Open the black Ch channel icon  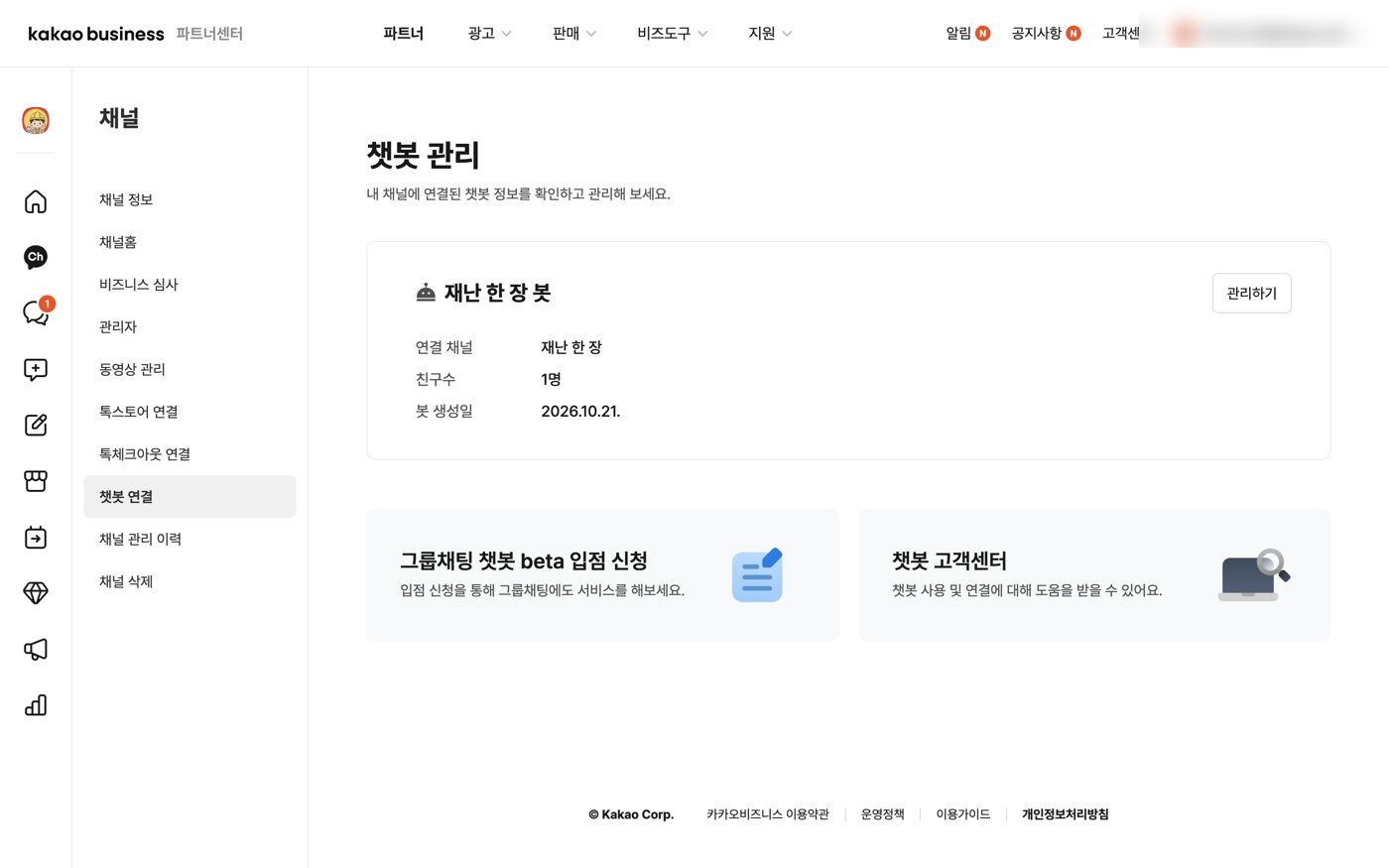tap(36, 257)
